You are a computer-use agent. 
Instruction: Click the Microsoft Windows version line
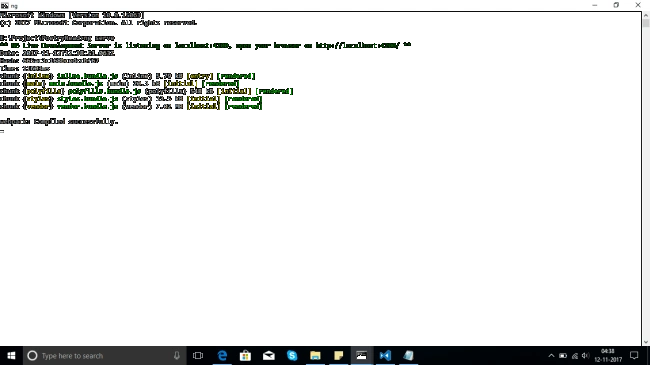pyautogui.click(x=72, y=15)
